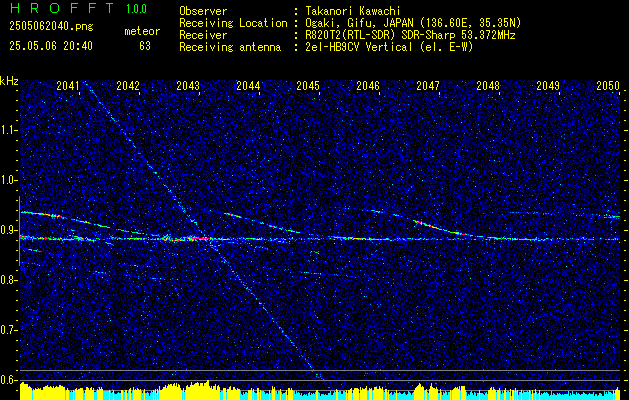629x400 pixels.
Task: Select the filename 2505062040.png
Action: click(x=51, y=27)
